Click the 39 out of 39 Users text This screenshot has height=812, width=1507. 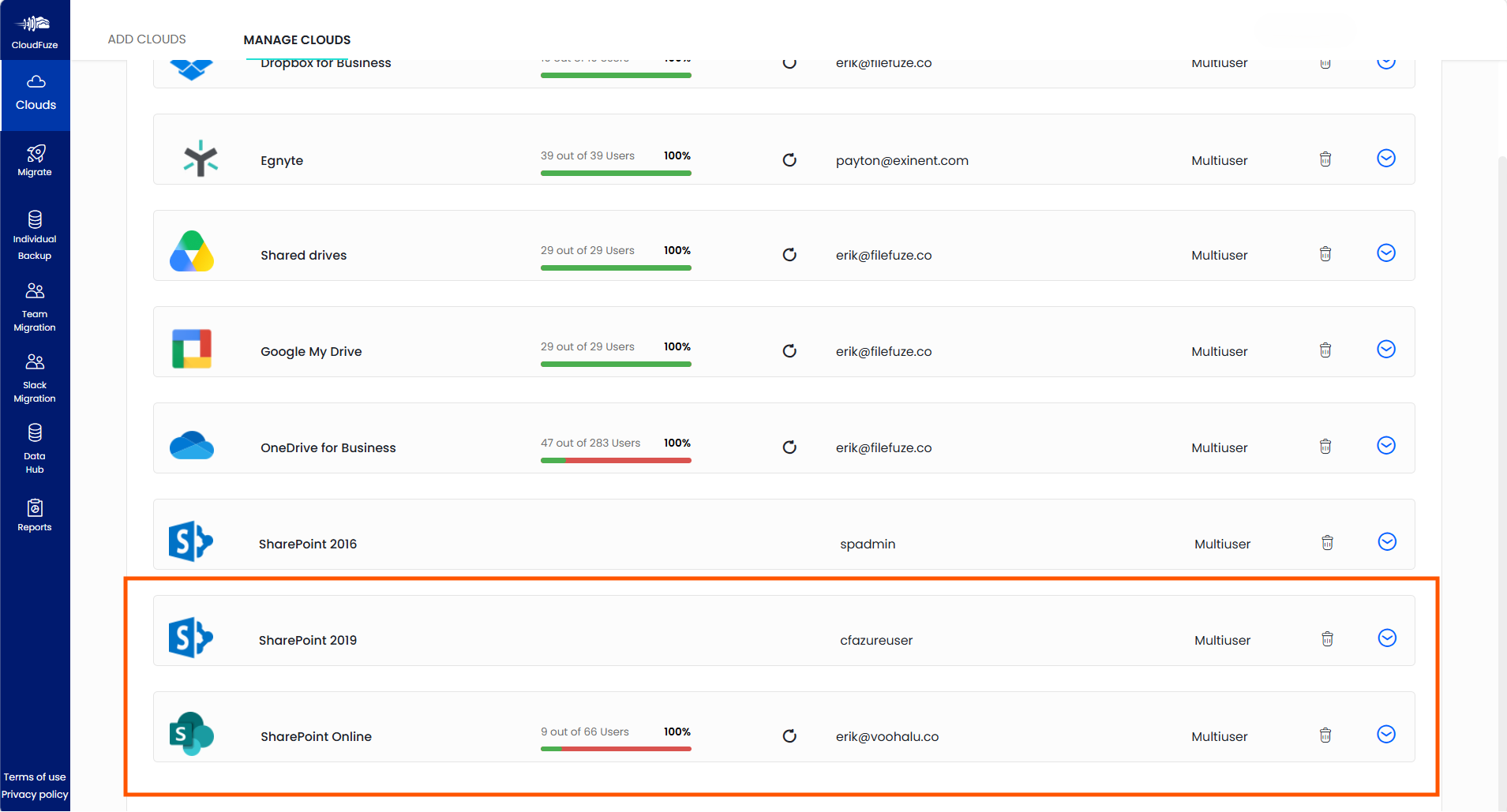pyautogui.click(x=587, y=156)
